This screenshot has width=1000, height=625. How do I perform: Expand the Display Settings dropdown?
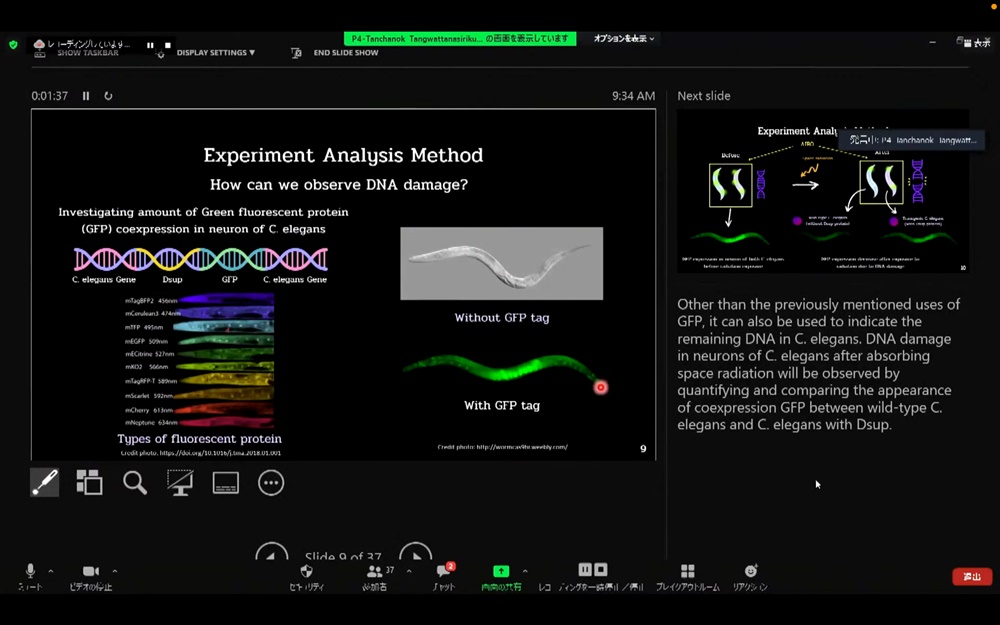(215, 53)
